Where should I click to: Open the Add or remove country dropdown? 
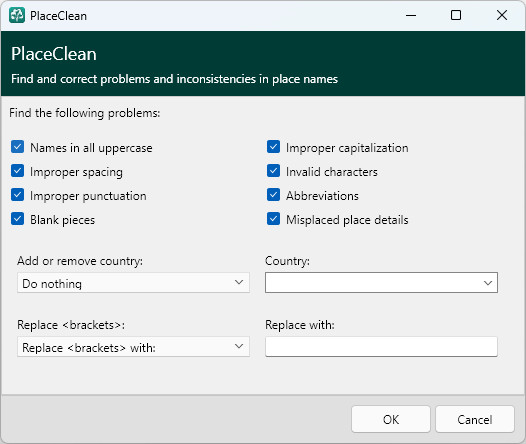[x=134, y=283]
